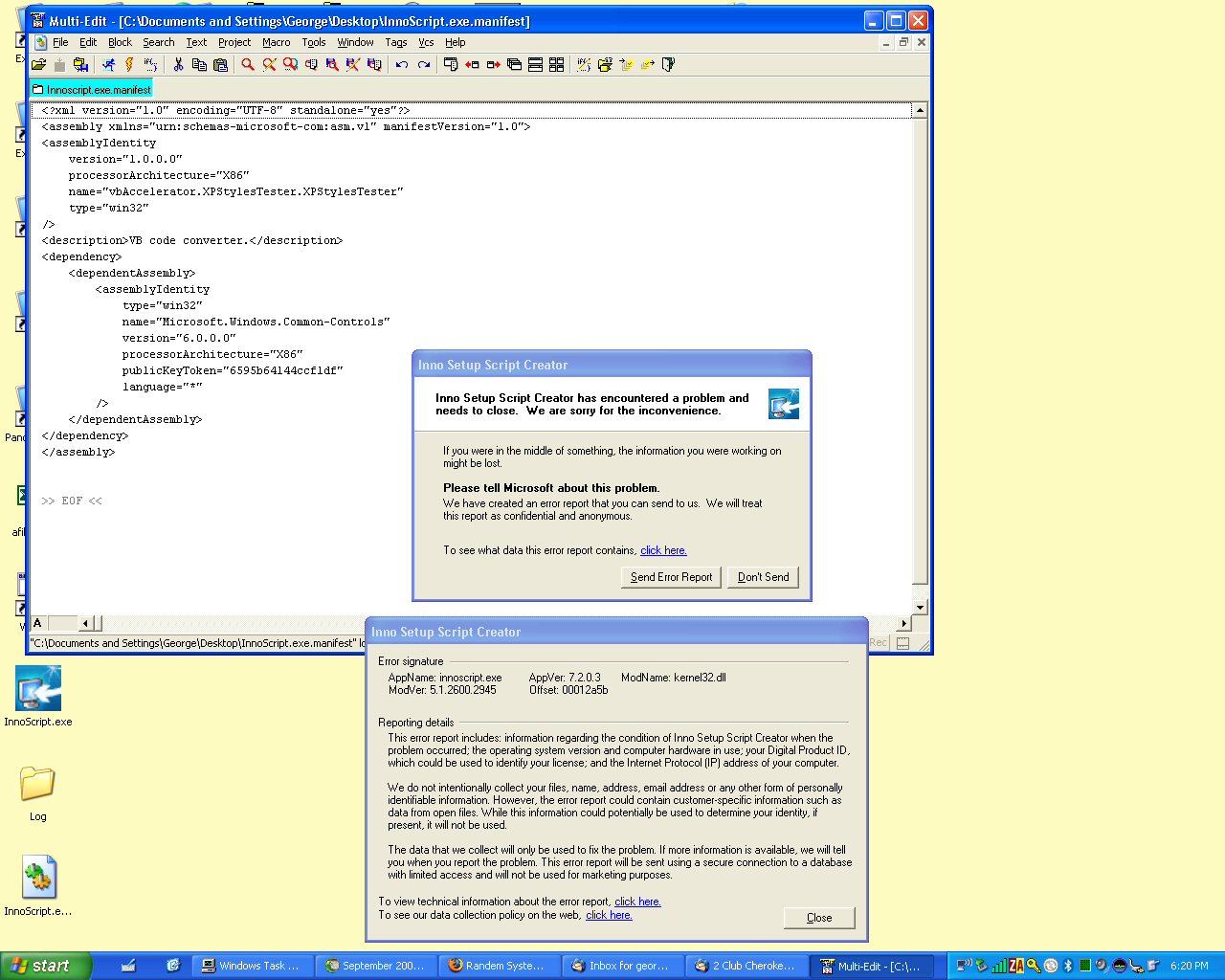Click the lightning bolt execute icon
This screenshot has width=1225, height=980.
[x=129, y=64]
